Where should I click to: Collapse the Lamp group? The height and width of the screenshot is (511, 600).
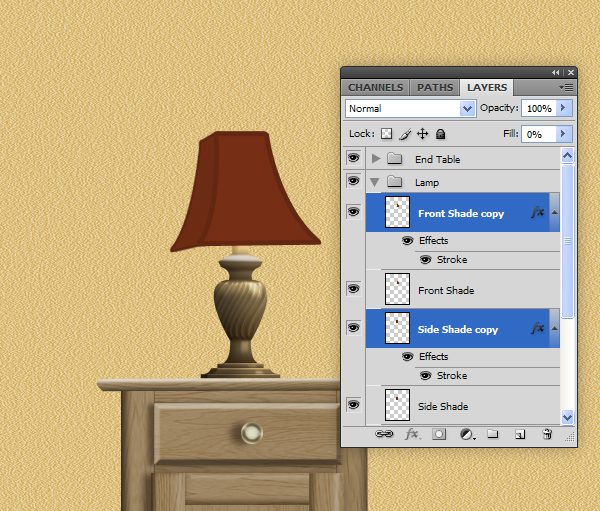376,182
